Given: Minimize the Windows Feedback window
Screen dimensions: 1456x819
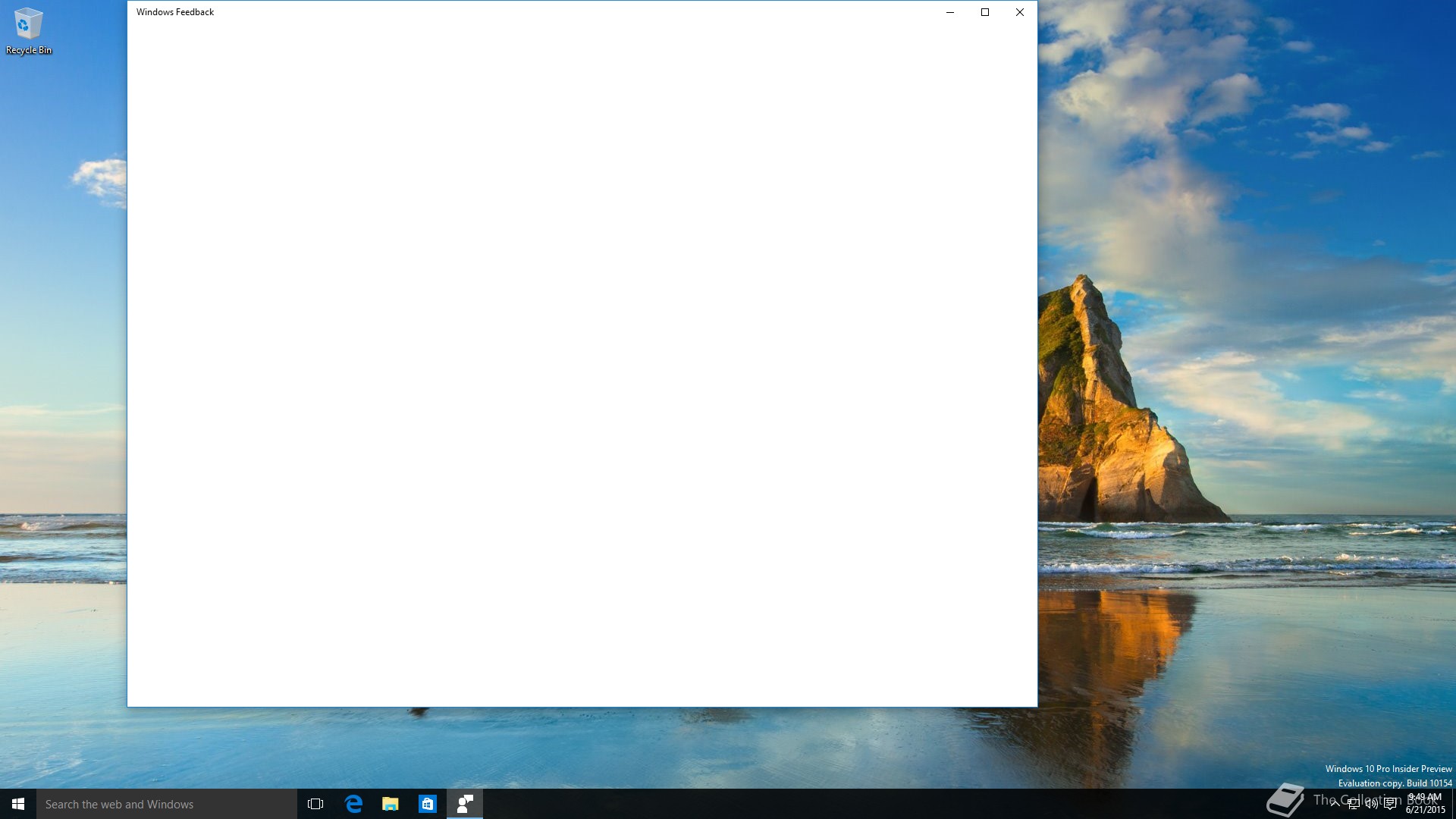Looking at the screenshot, I should [950, 12].
